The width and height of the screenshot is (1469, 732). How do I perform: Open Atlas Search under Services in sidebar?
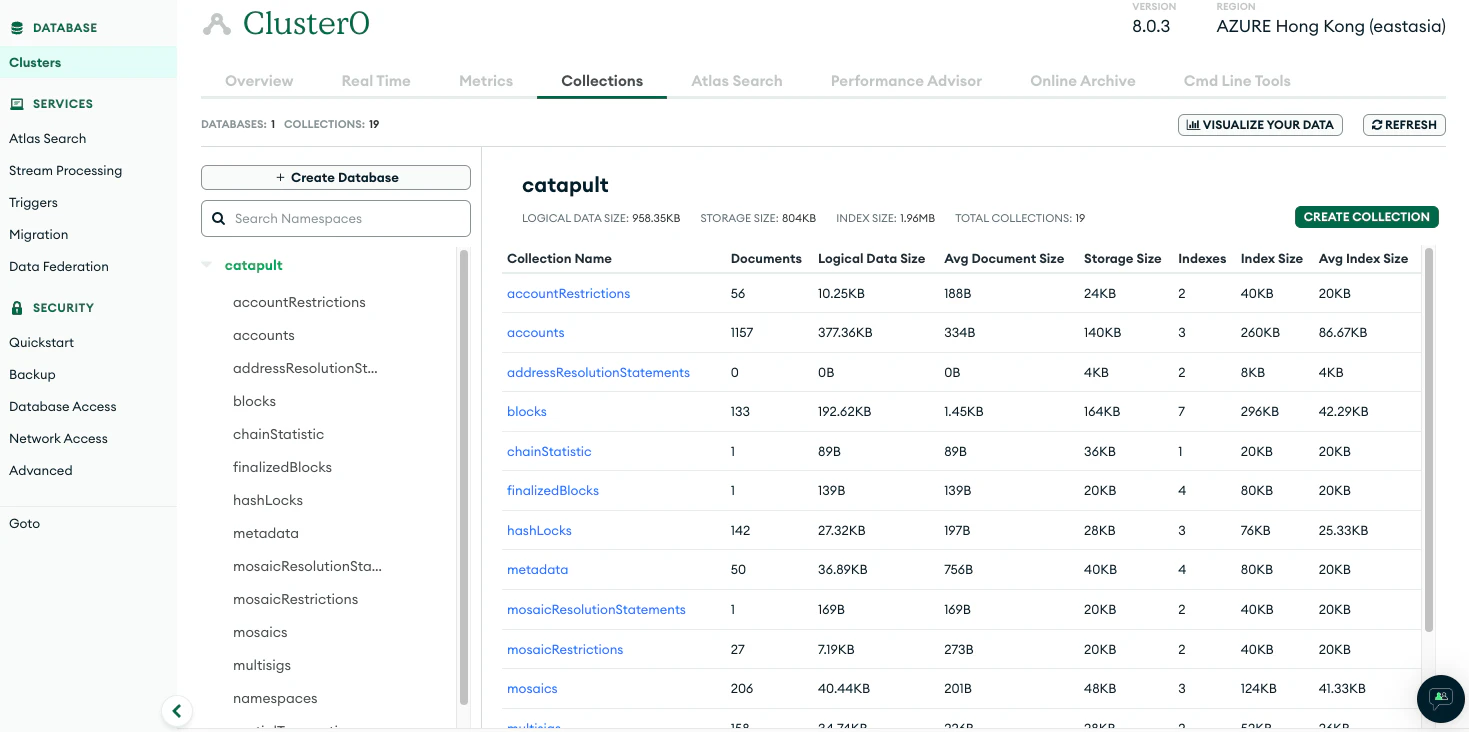click(48, 139)
